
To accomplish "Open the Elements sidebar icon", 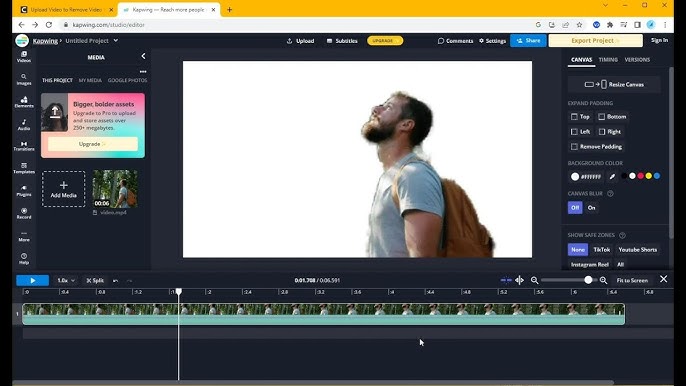I will point(24,102).
